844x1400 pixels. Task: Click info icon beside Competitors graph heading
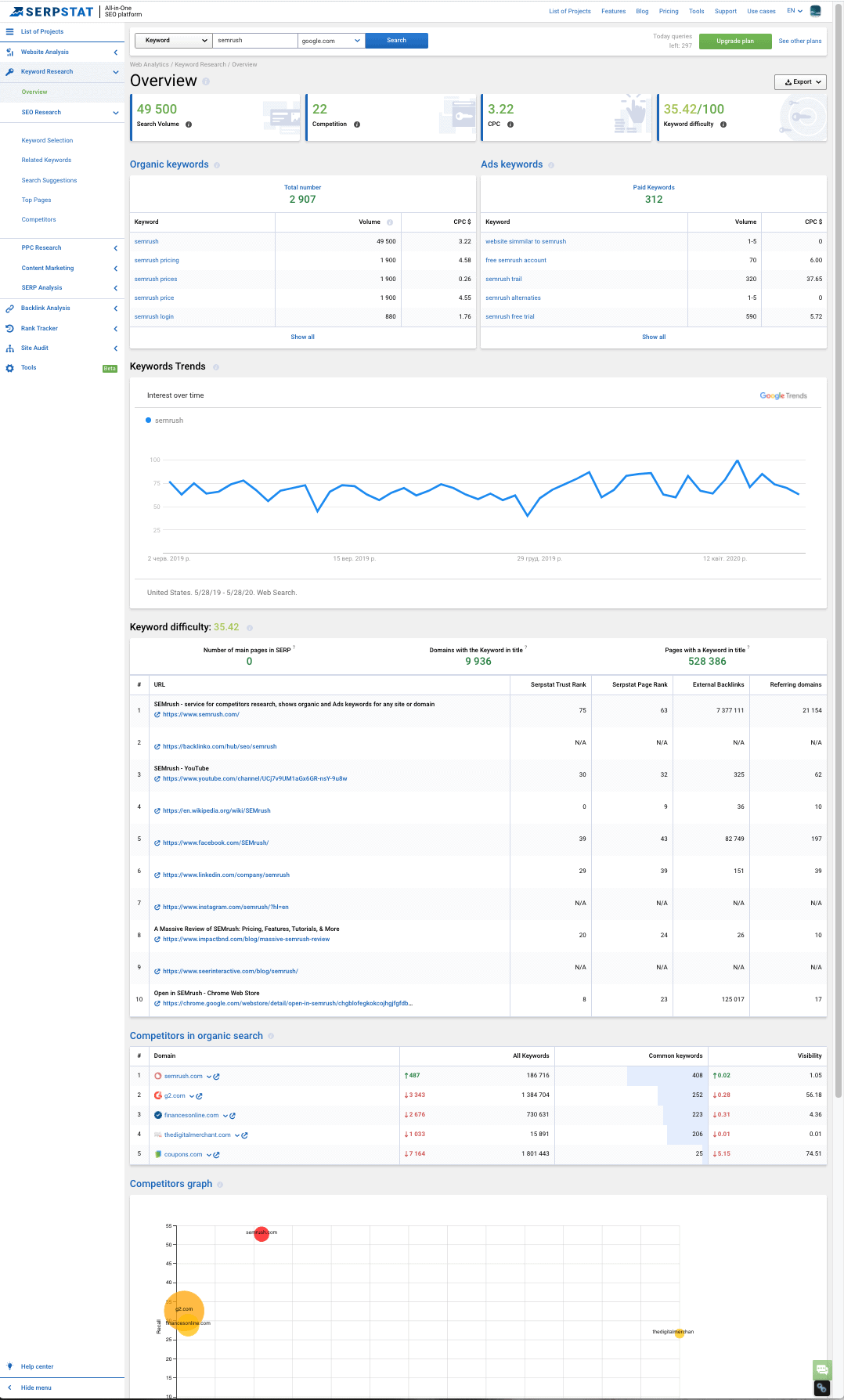[x=220, y=1185]
